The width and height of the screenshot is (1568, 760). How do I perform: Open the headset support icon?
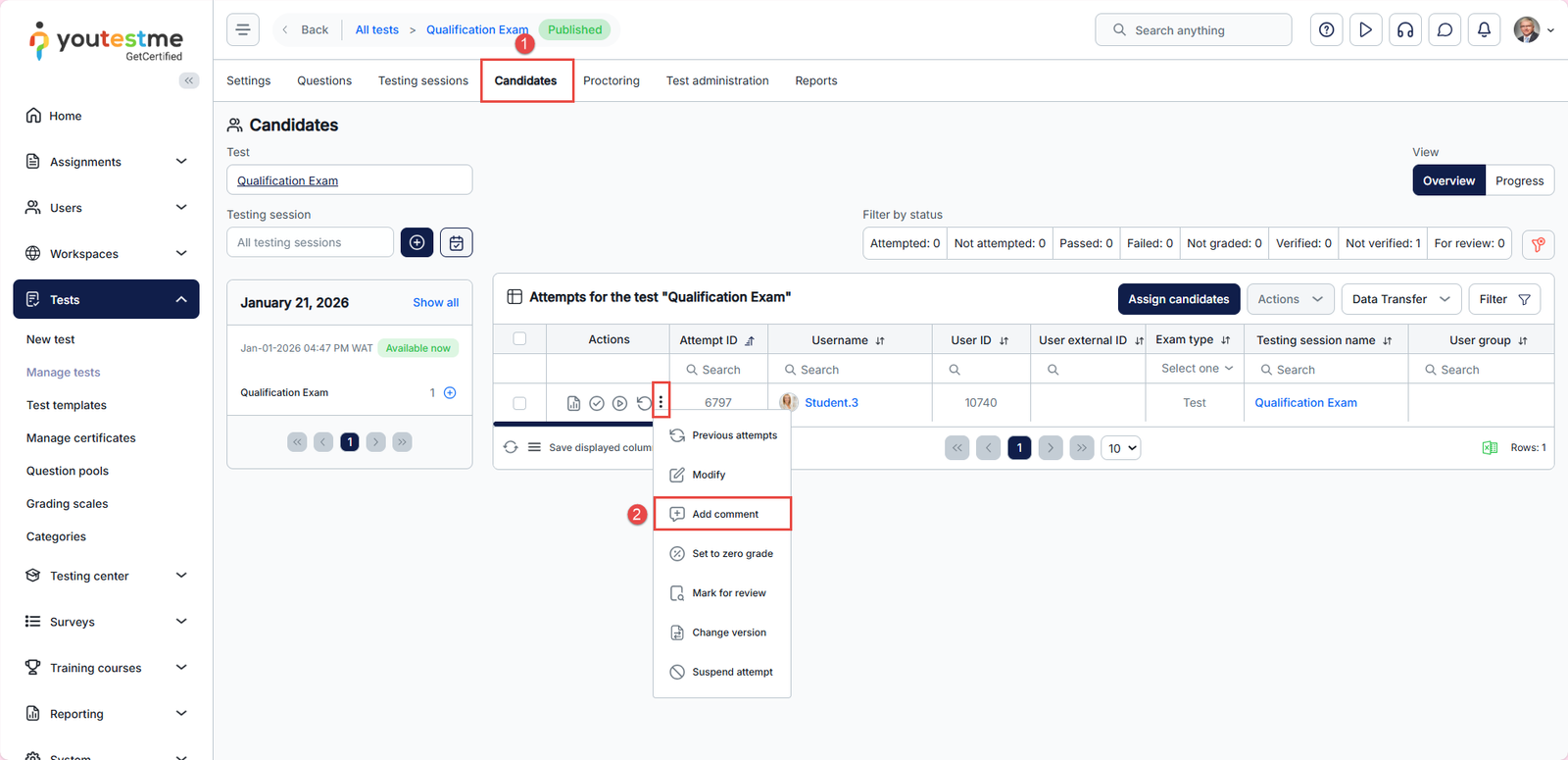[1405, 30]
